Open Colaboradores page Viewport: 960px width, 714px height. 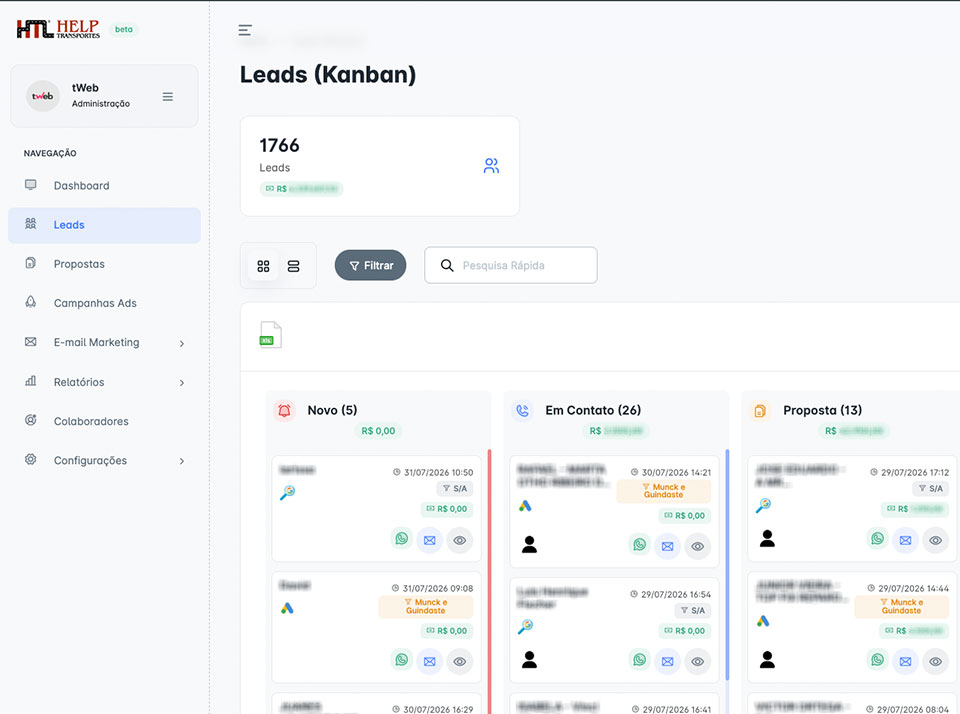(x=91, y=421)
